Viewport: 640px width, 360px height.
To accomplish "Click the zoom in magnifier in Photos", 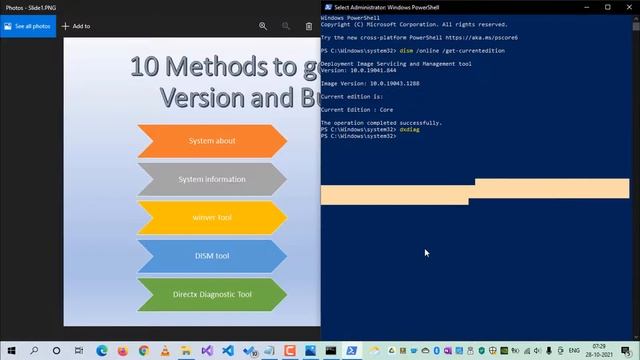I will tap(263, 26).
